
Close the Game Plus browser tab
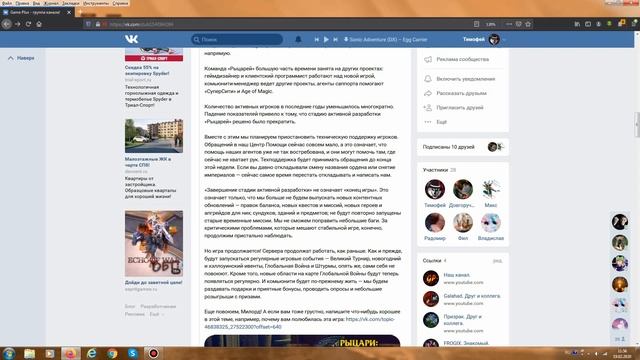click(69, 12)
